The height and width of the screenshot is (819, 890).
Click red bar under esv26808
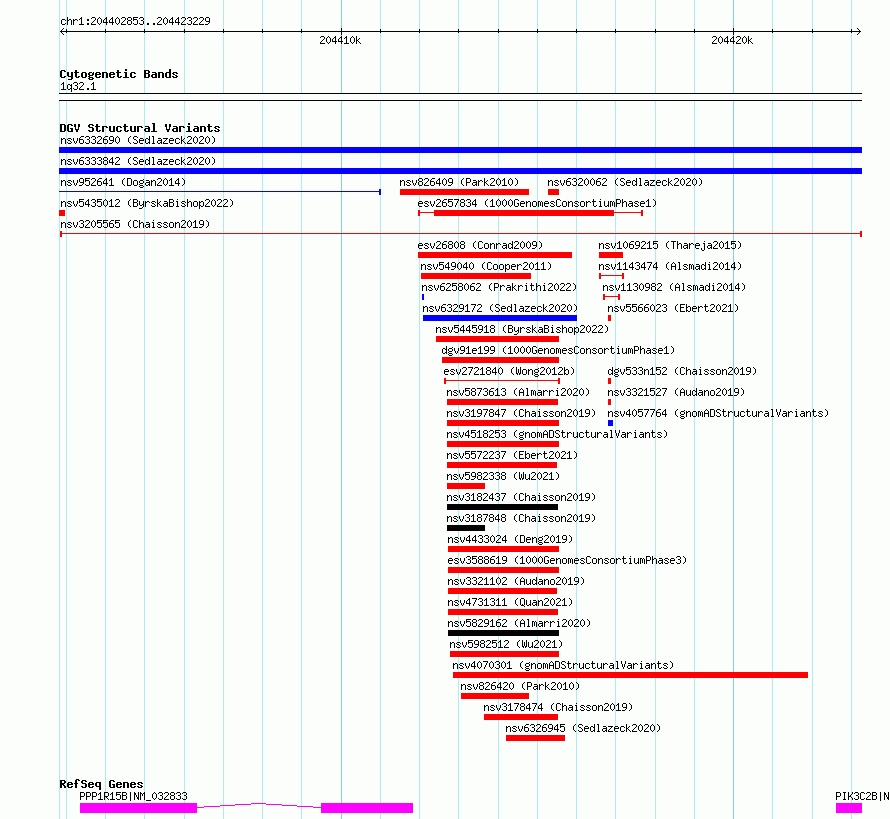495,255
